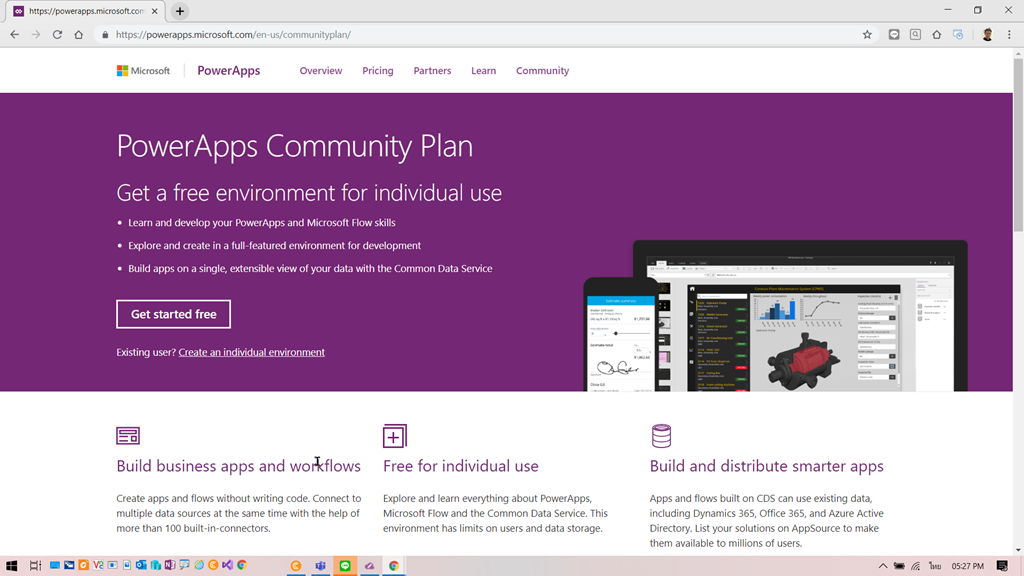The width and height of the screenshot is (1024, 576).
Task: Click the database cylinder icon
Action: click(x=661, y=436)
